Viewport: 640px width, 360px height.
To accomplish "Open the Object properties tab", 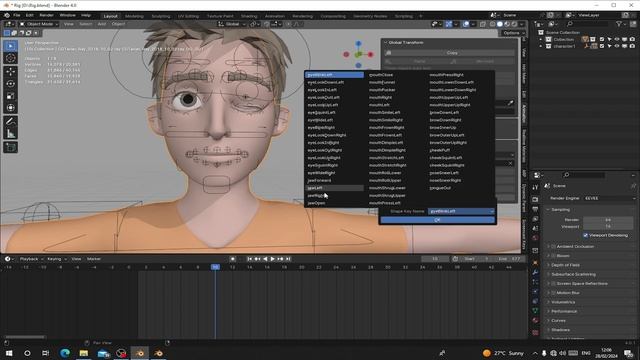I will click(x=535, y=263).
